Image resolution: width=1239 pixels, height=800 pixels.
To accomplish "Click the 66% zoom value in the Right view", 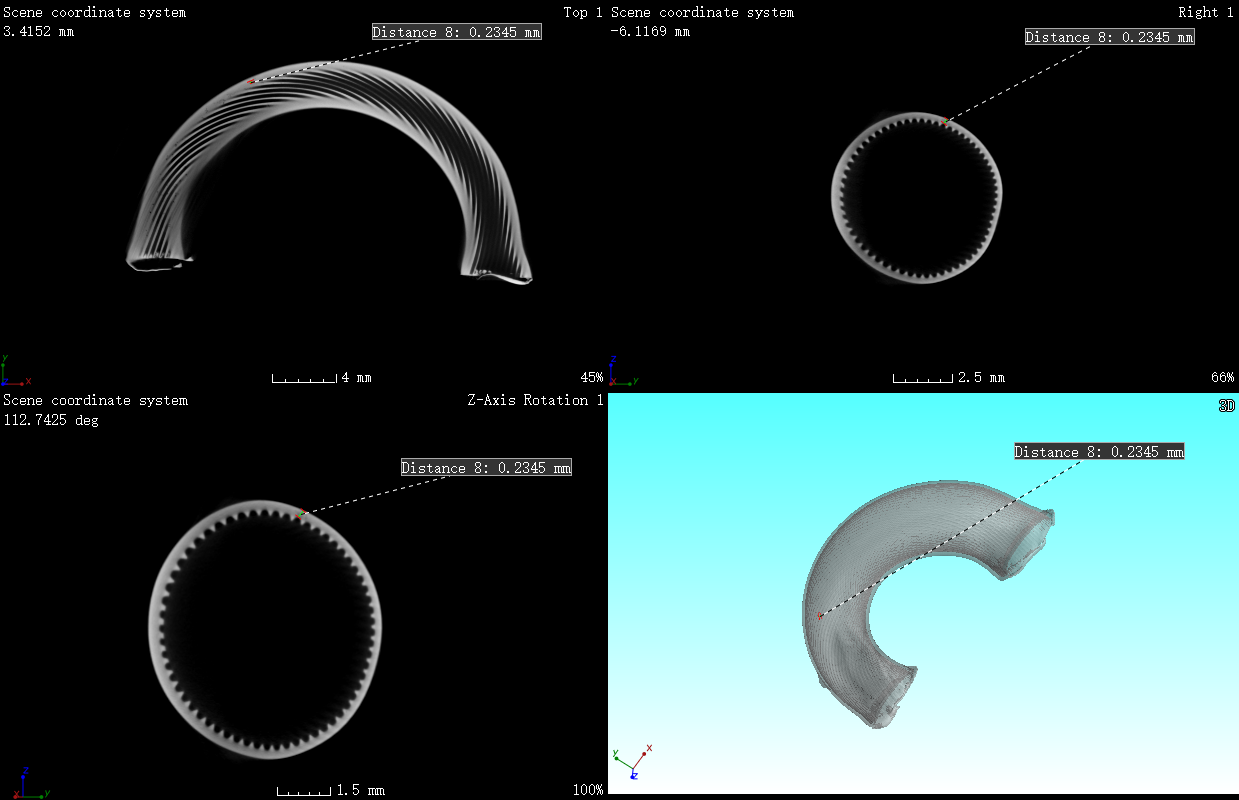I will point(1222,378).
